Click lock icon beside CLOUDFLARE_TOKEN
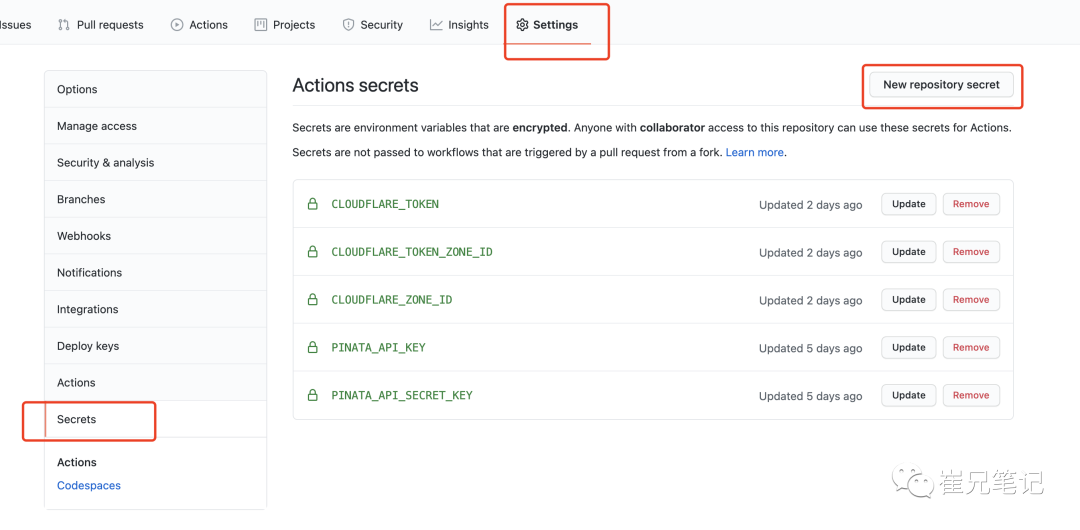Viewport: 1080px width, 530px height. tap(312, 204)
